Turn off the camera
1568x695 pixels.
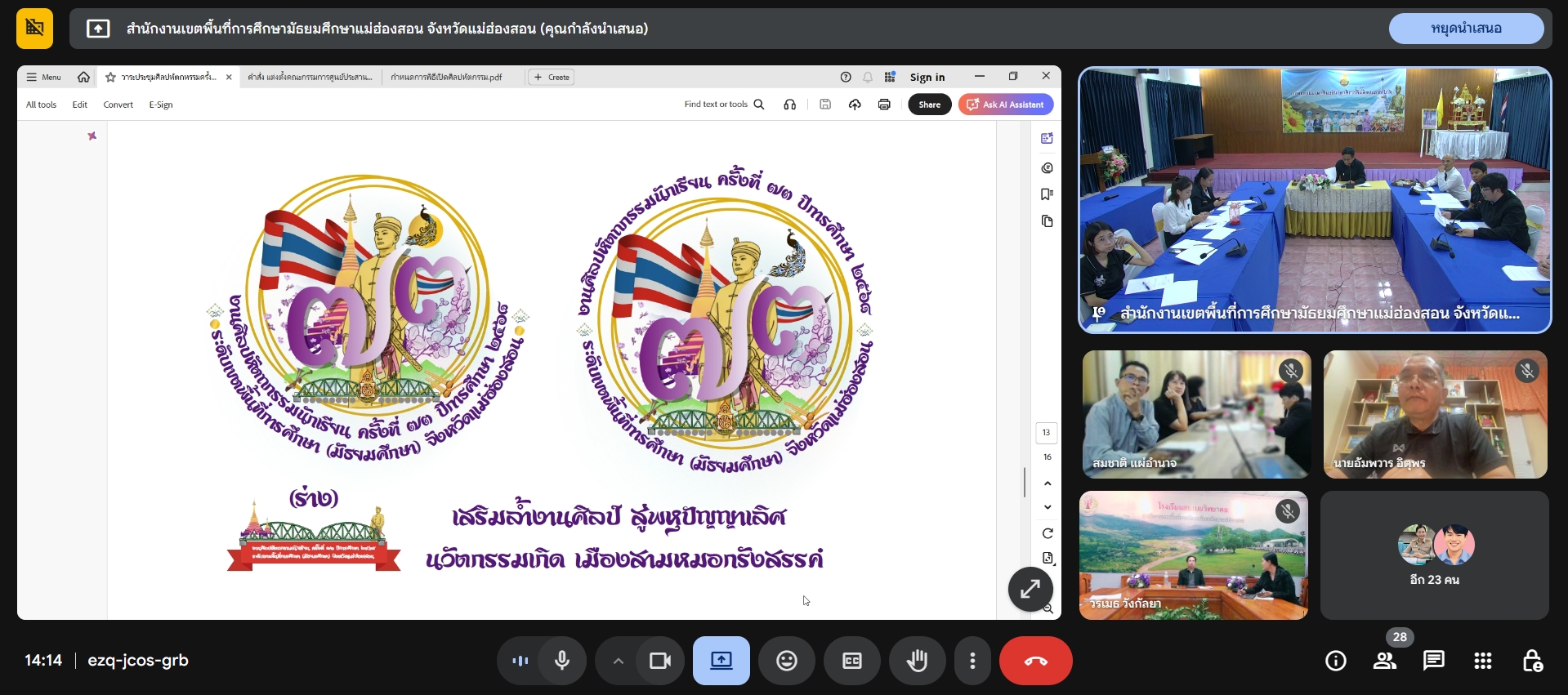point(659,661)
